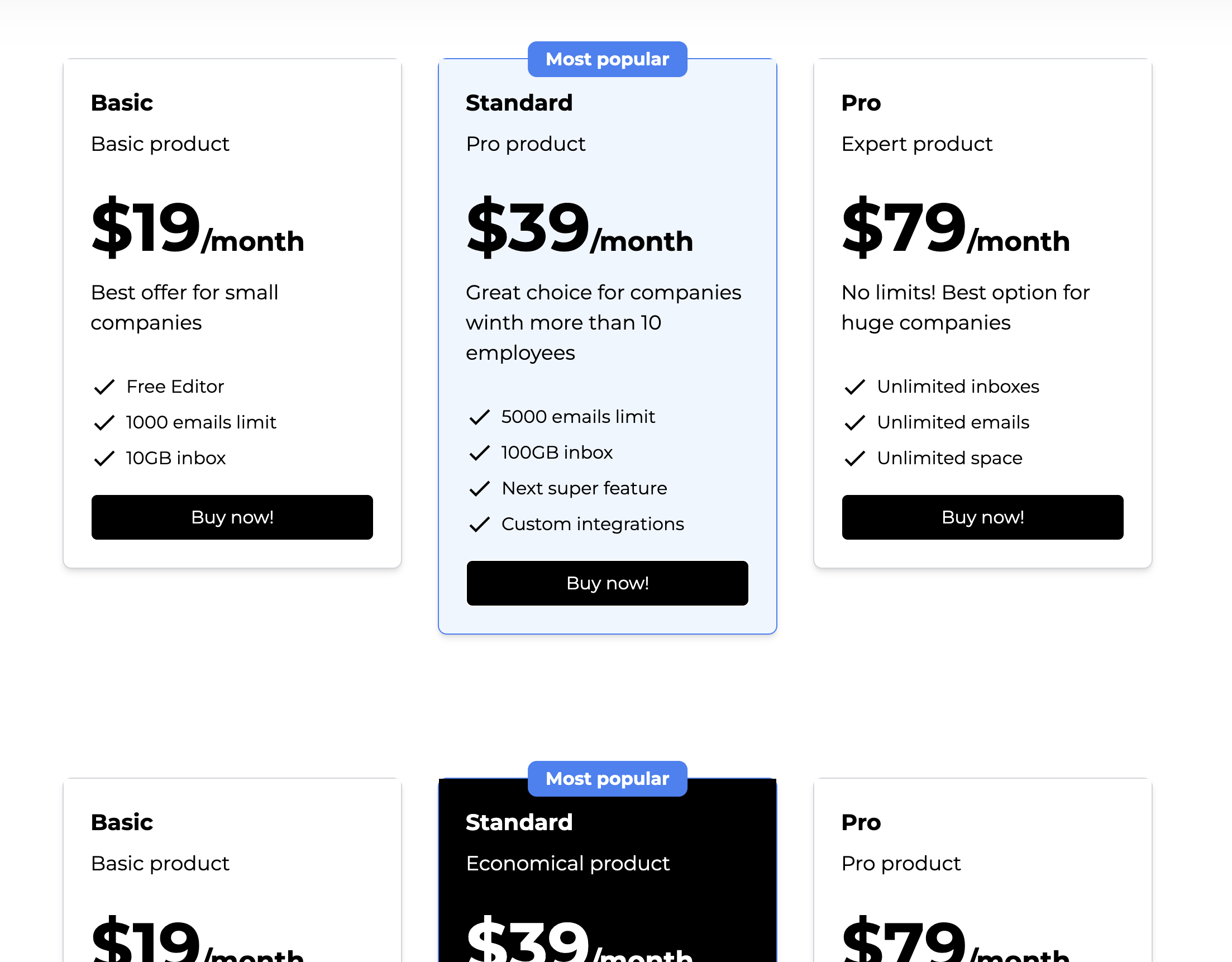Screen dimensions: 1232x962
Task: Click the checkmark beside 100GB inbox
Action: click(480, 453)
